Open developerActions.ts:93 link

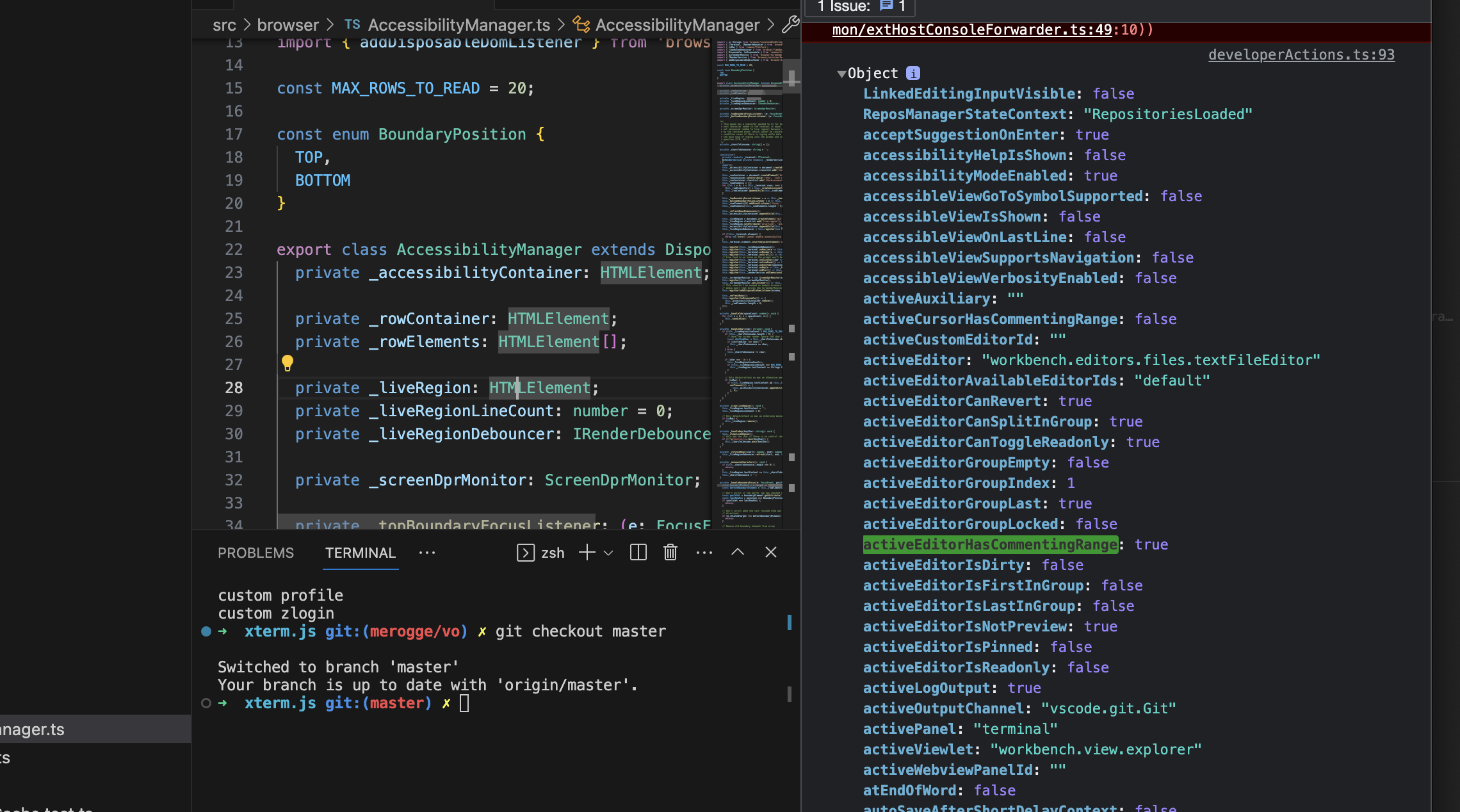tap(1301, 55)
